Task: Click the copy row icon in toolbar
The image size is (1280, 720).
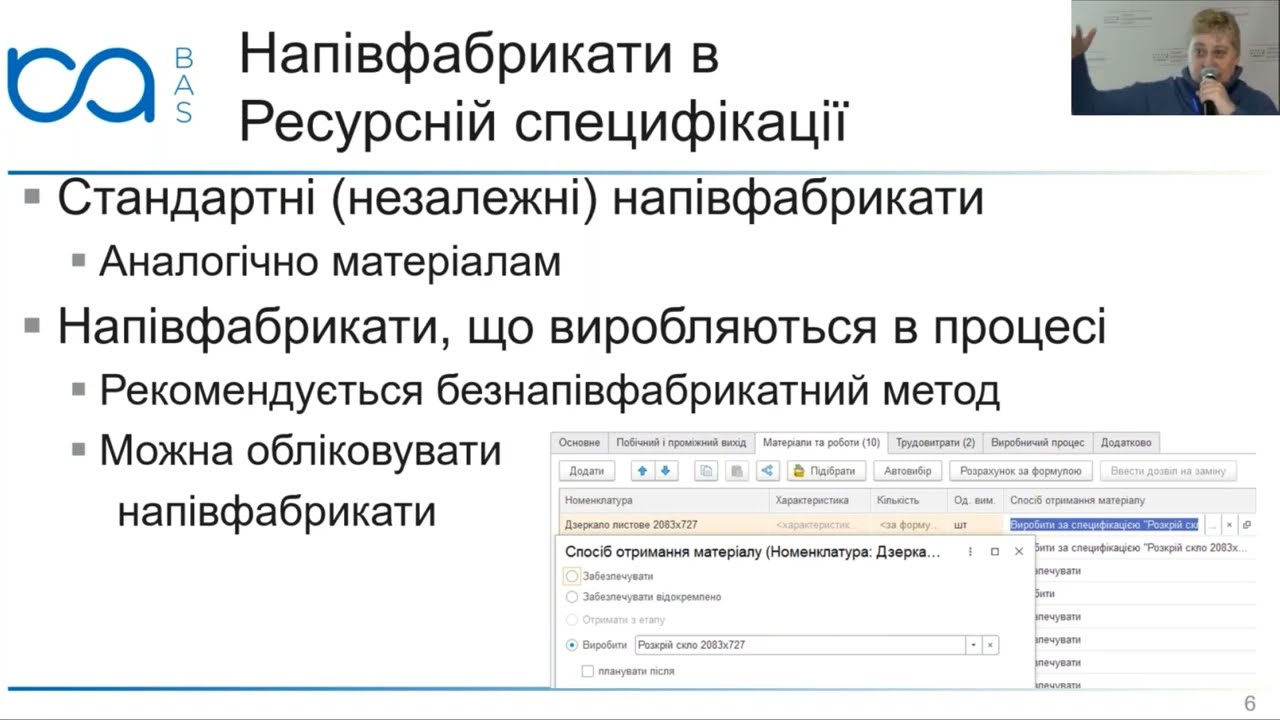Action: point(706,471)
